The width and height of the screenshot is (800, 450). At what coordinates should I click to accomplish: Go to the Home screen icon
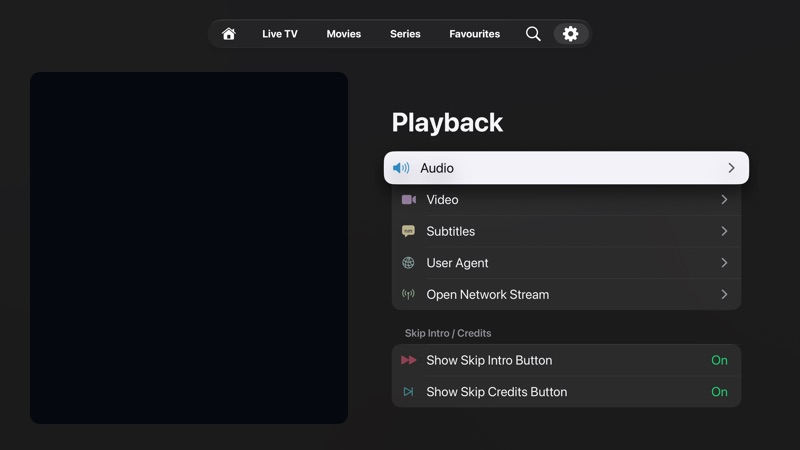229,34
